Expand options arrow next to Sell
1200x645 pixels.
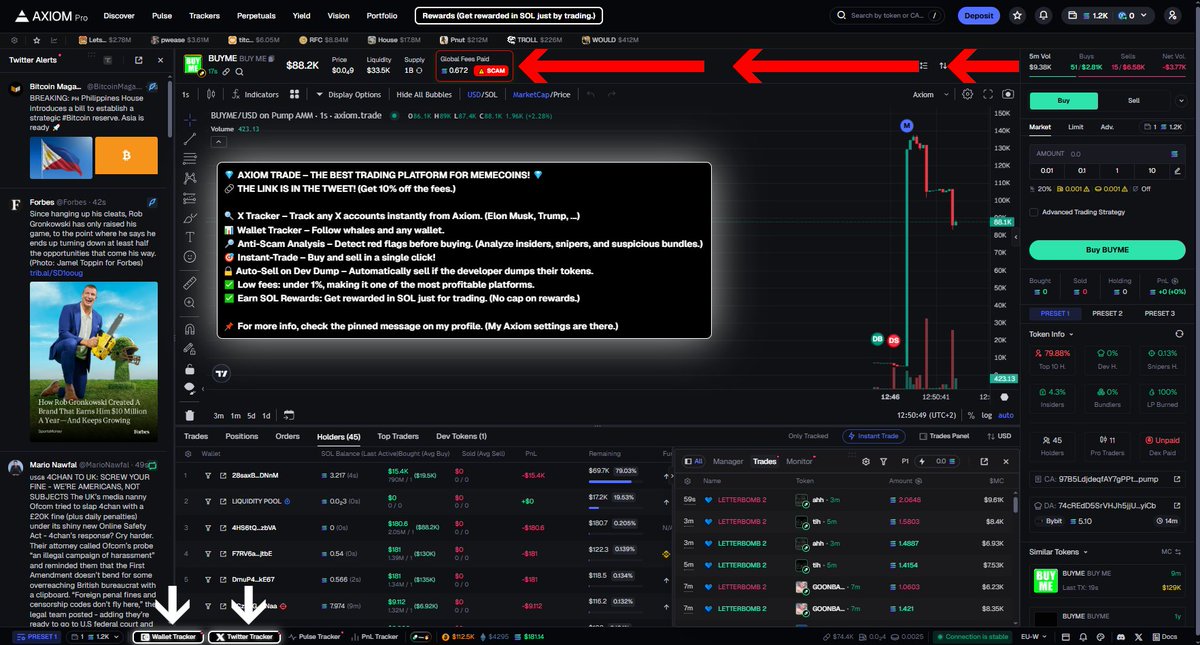(x=1181, y=100)
